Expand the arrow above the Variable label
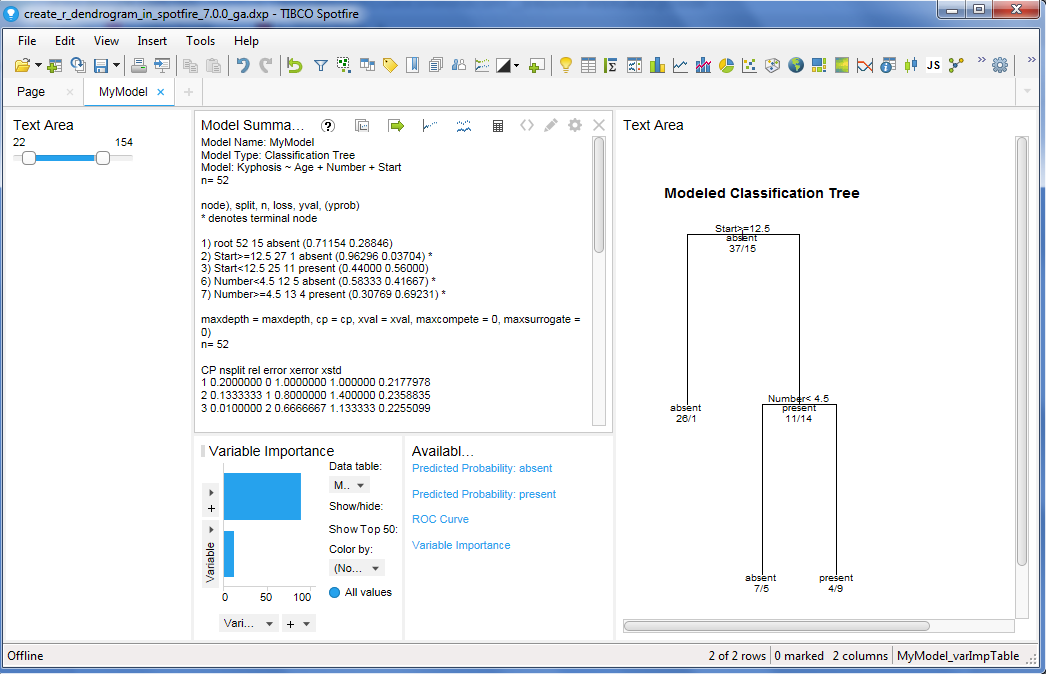This screenshot has width=1046, height=674. pos(211,530)
